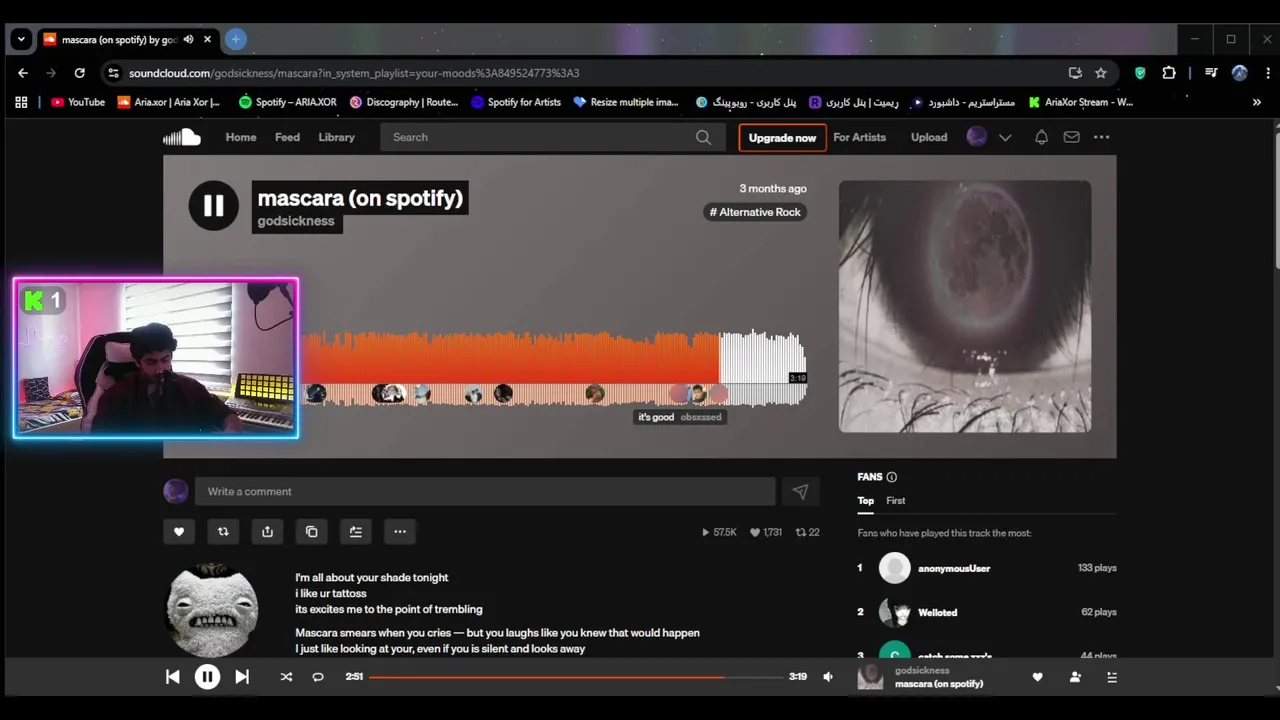Open Upload page in header
This screenshot has height=720, width=1280.
point(929,137)
